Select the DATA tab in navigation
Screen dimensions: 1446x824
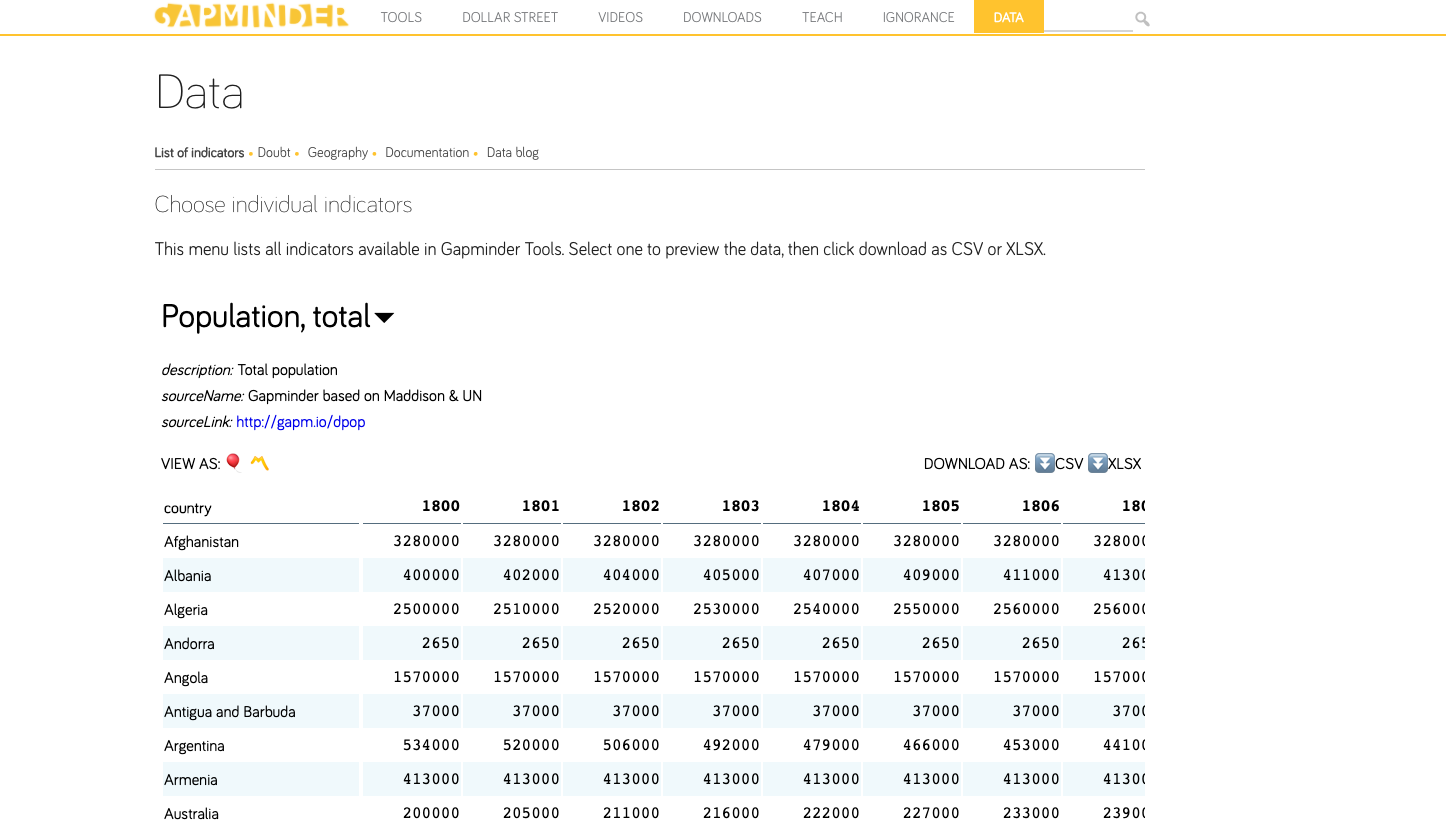[x=1008, y=17]
